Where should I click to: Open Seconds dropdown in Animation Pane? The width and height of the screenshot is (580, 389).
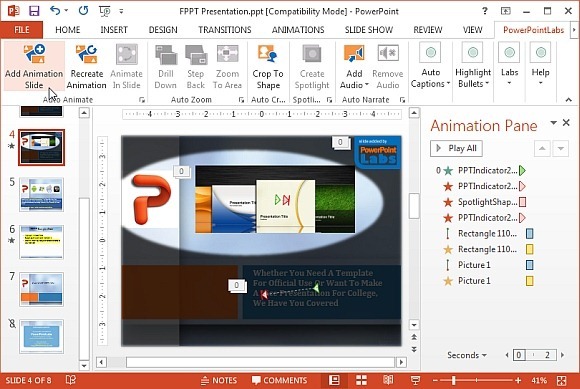coord(467,355)
